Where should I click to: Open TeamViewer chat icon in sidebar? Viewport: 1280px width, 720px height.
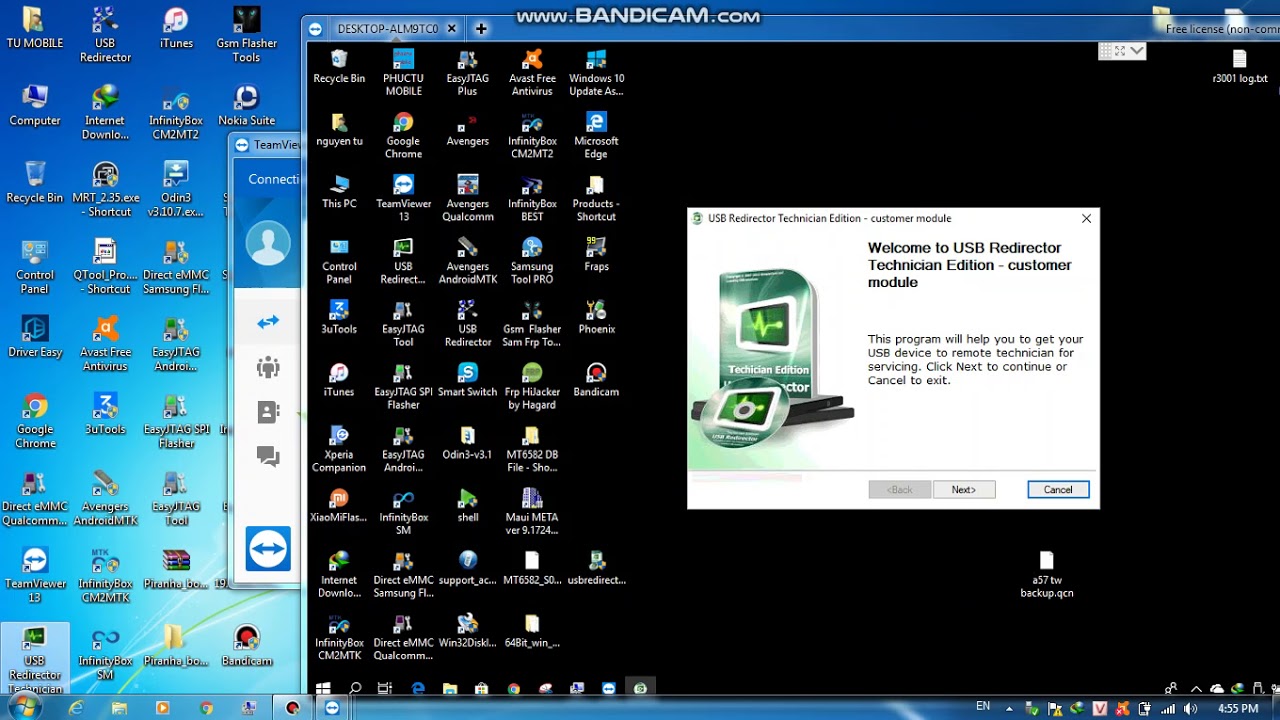pos(268,456)
